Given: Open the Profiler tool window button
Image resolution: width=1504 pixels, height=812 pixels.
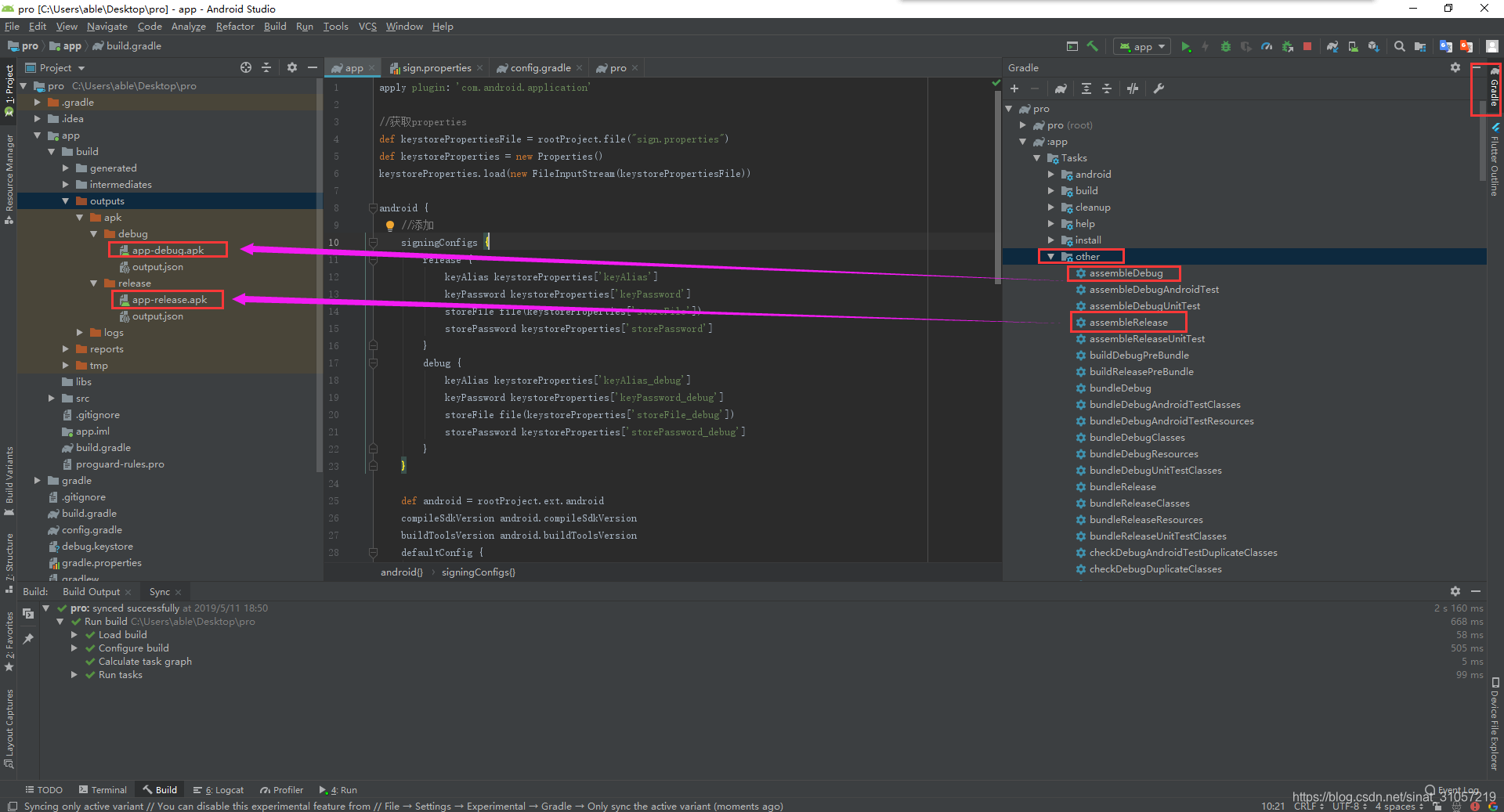Looking at the screenshot, I should pyautogui.click(x=282, y=790).
